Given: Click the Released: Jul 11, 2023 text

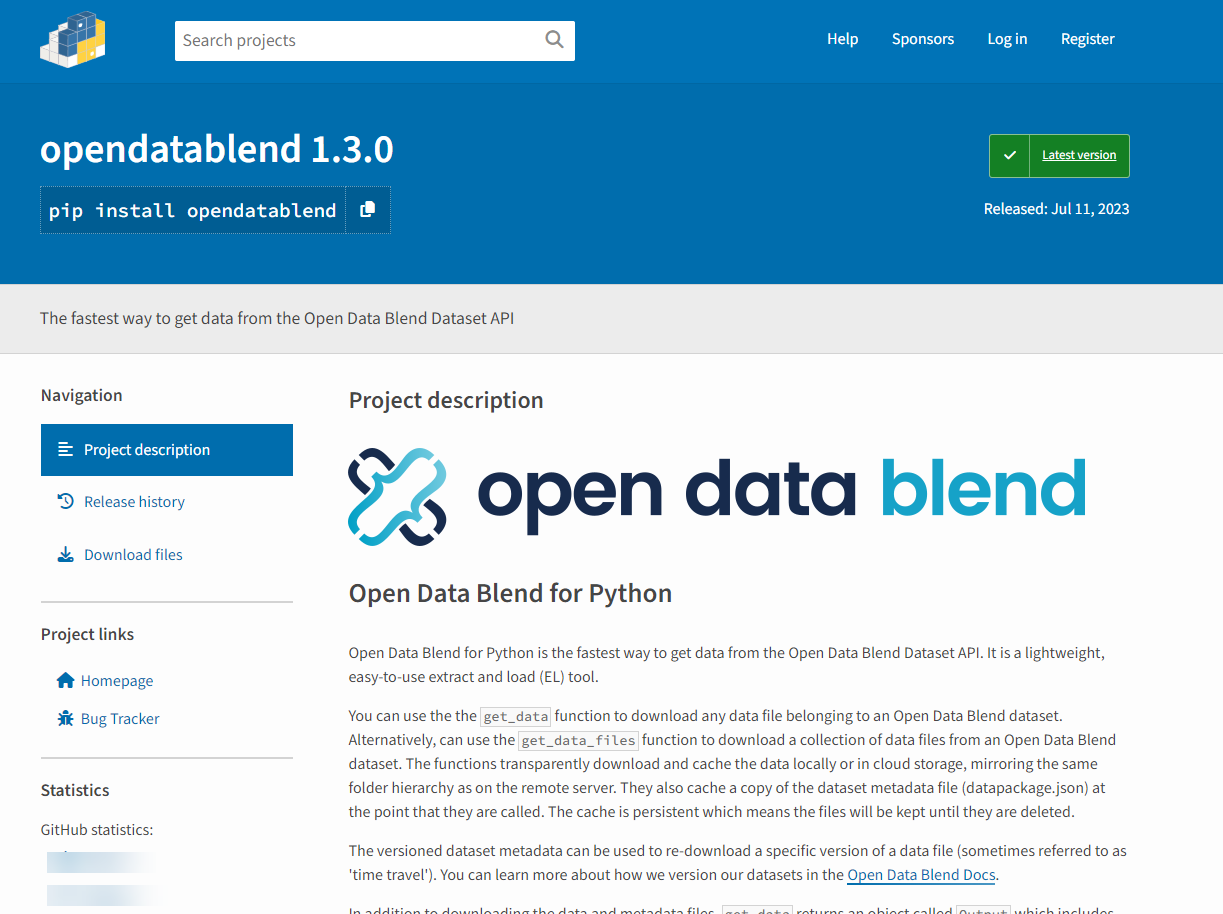Looking at the screenshot, I should [1056, 209].
